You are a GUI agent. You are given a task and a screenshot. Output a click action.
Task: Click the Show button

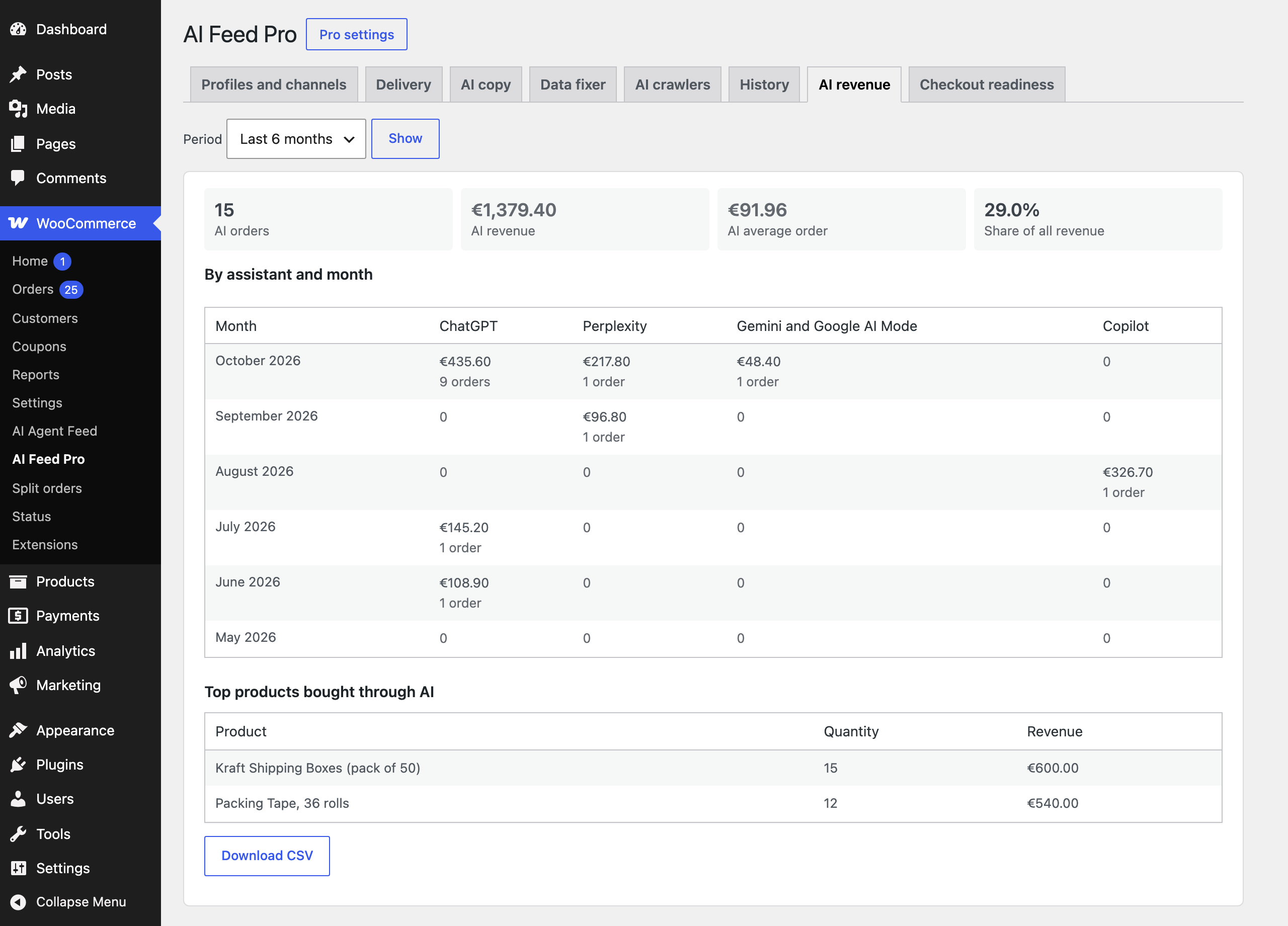point(406,138)
